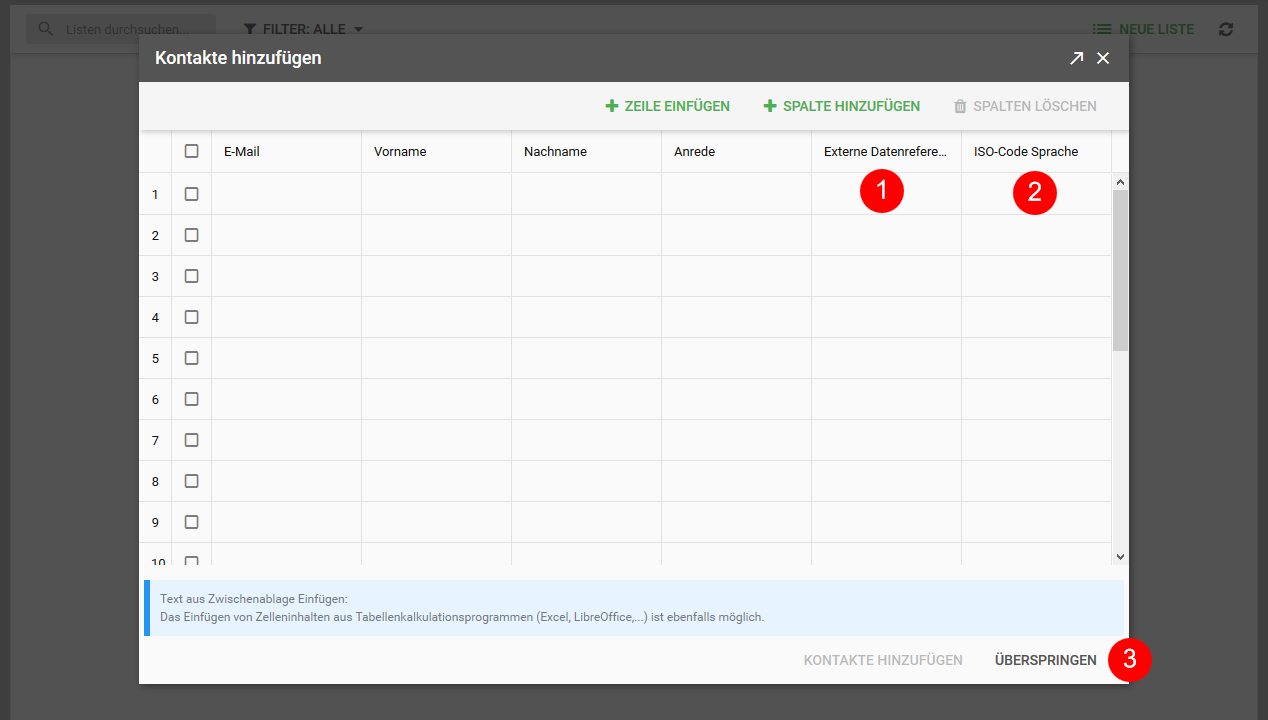Viewport: 1268px width, 720px height.
Task: Click the Nachname cell in row 3
Action: (x=587, y=276)
